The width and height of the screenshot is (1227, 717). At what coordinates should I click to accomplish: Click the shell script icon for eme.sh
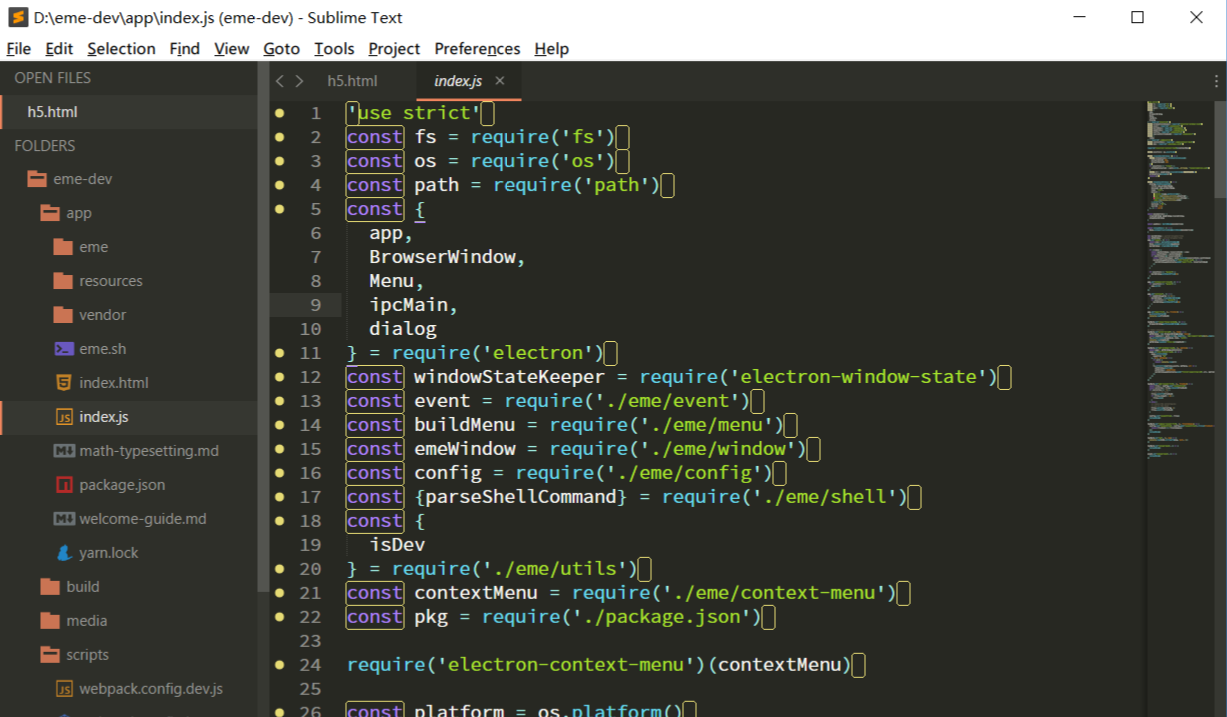(x=64, y=348)
